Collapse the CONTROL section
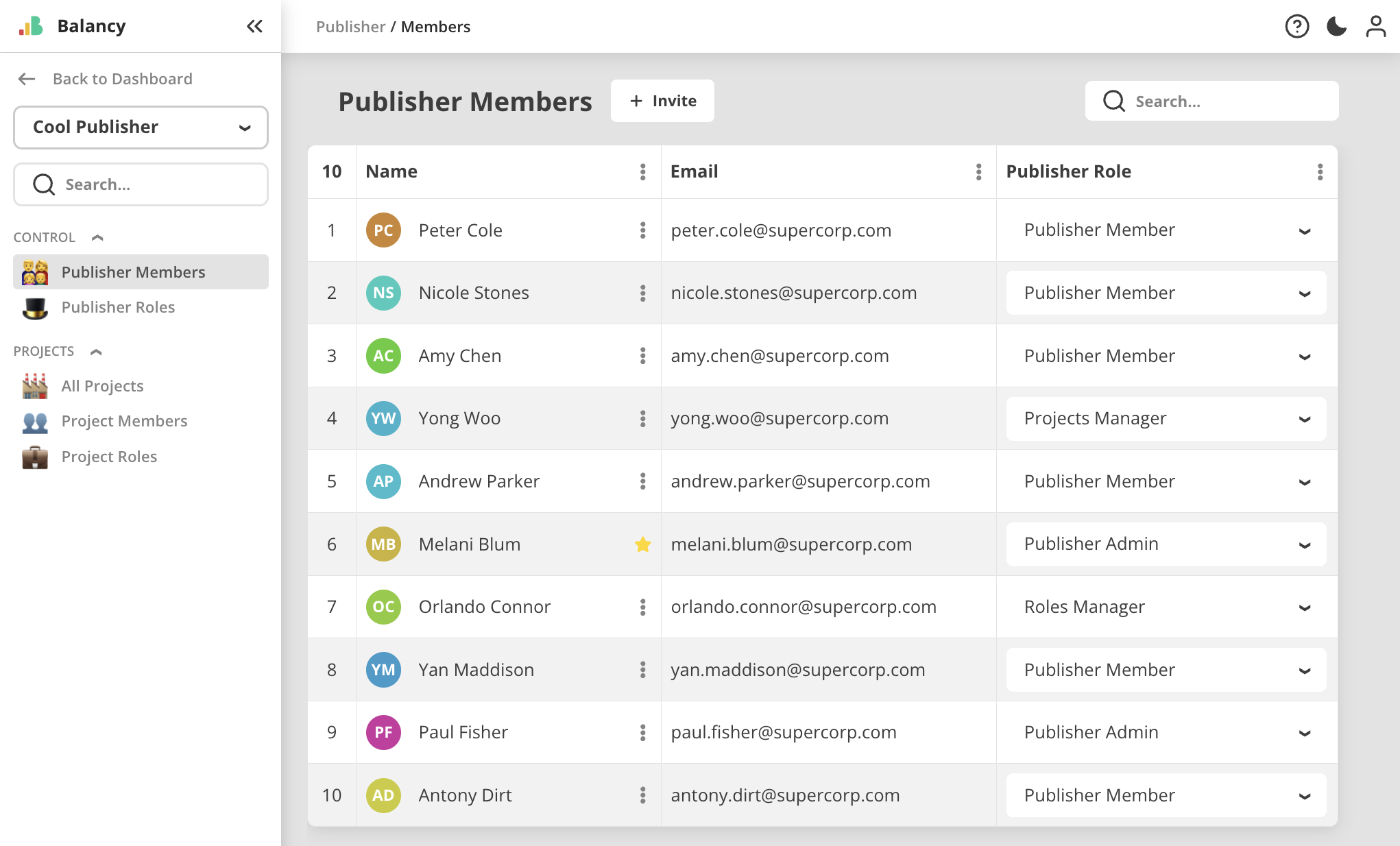1400x846 pixels. (97, 237)
